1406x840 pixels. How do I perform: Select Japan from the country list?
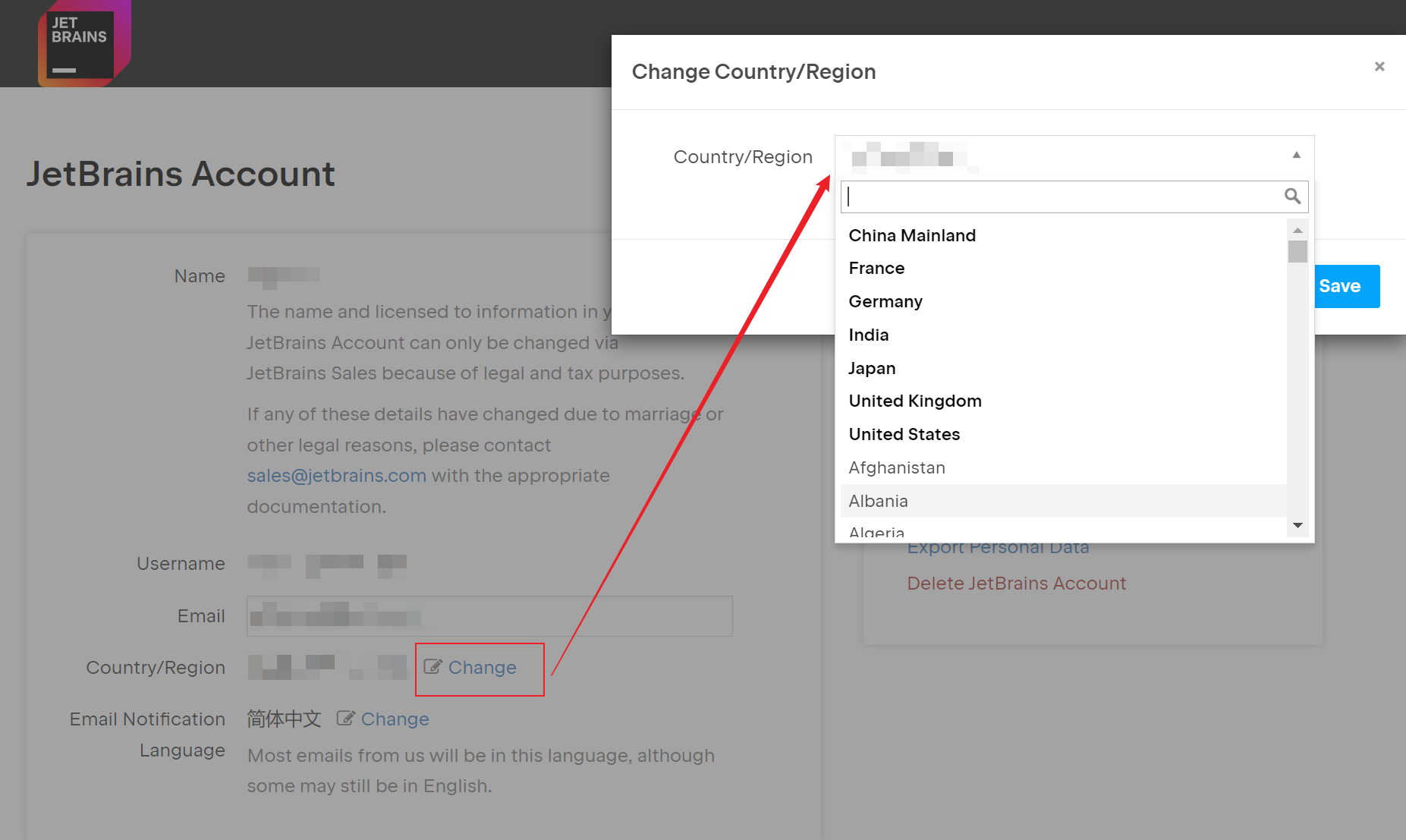coord(1063,368)
